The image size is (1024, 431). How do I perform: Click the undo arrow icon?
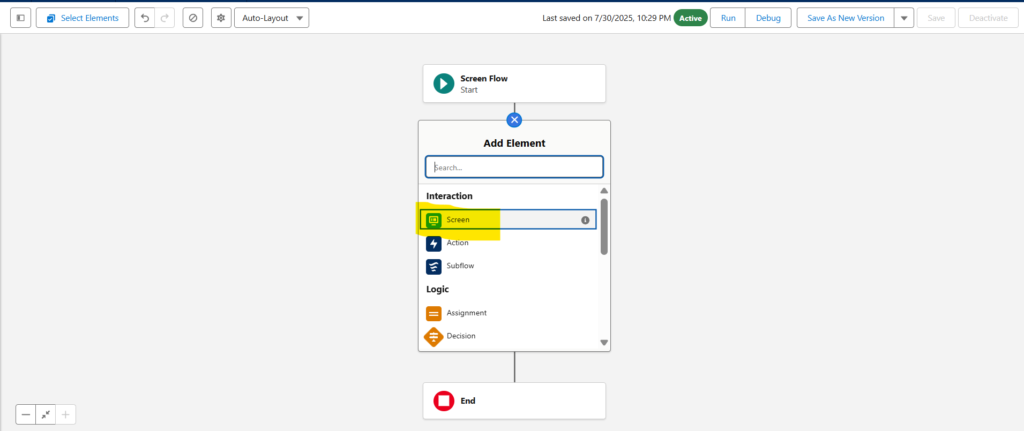click(x=145, y=18)
